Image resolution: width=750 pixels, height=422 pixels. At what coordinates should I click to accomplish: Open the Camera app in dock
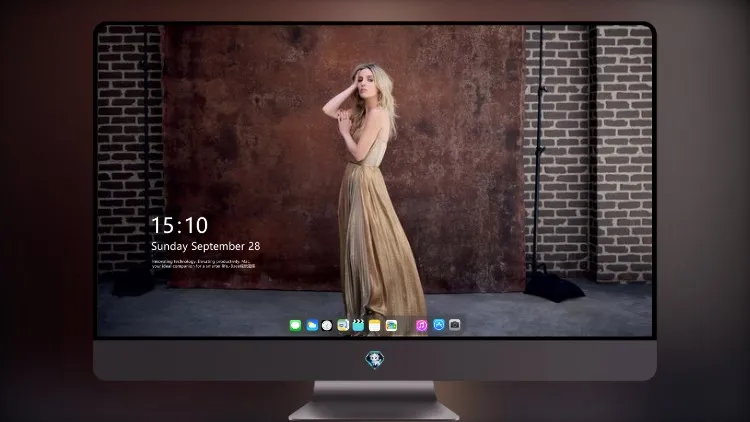tap(454, 325)
